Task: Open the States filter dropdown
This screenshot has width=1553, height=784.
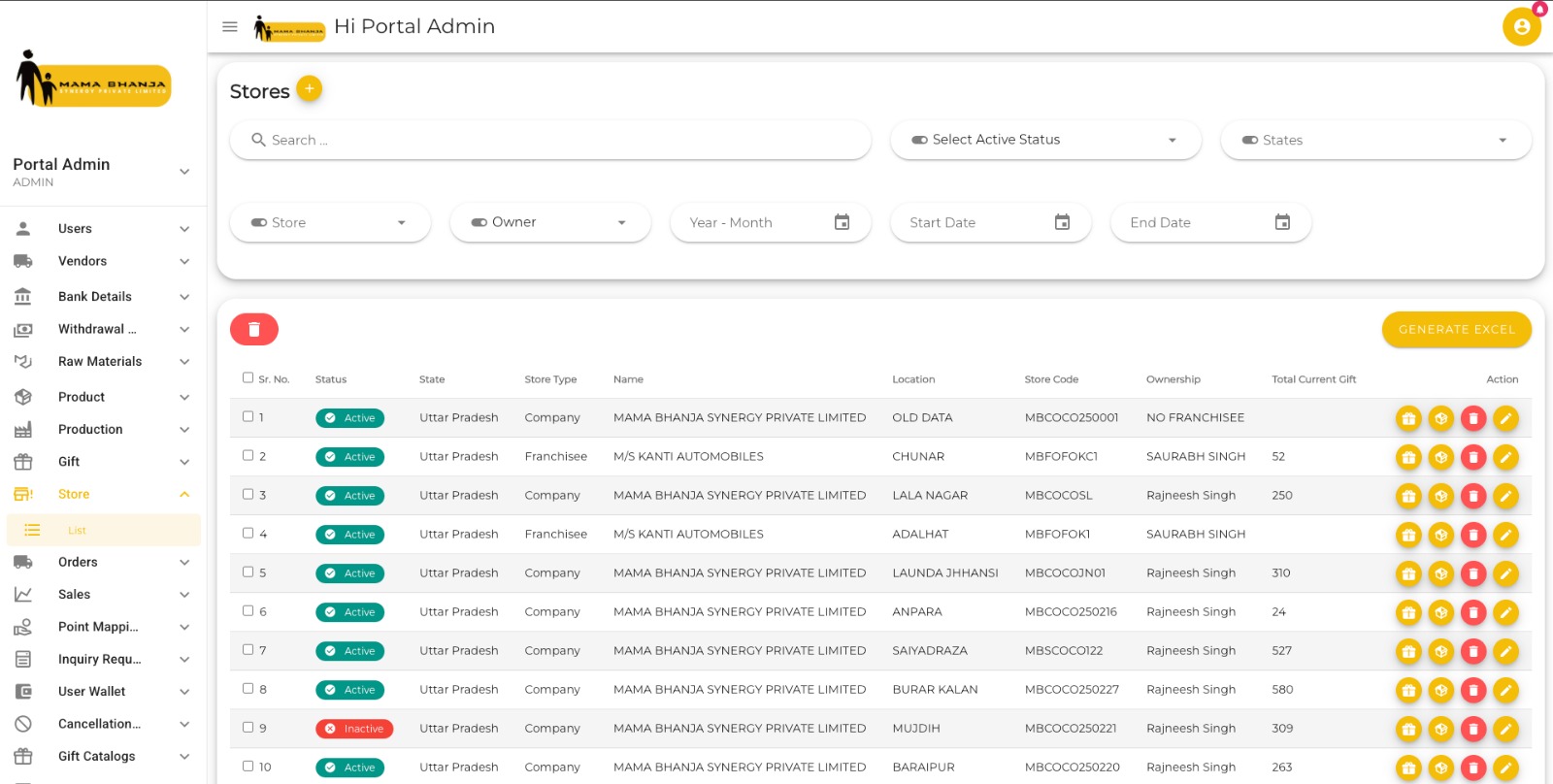Action: pos(1374,140)
